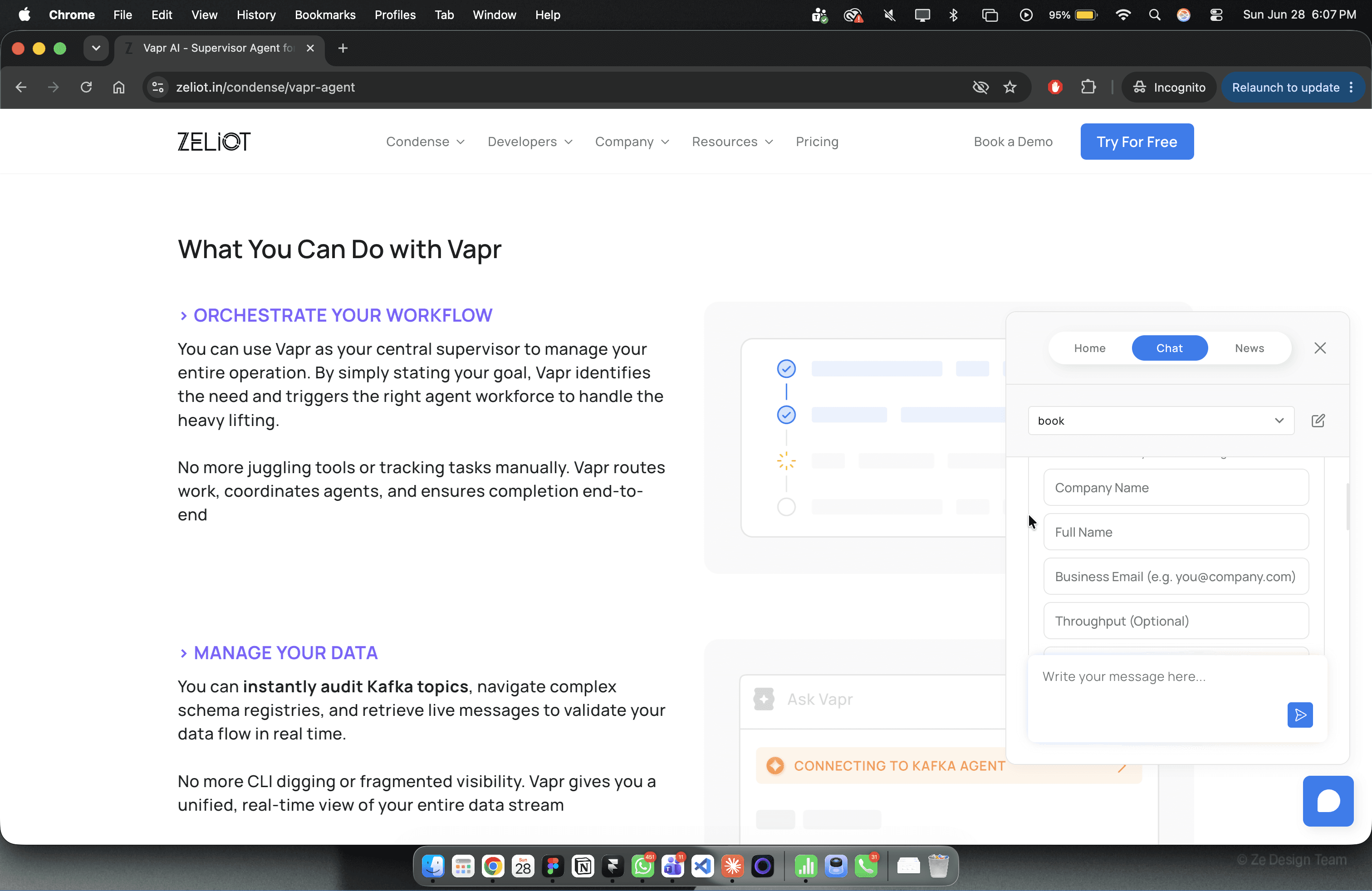This screenshot has height=891, width=1372.
Task: Go forward in browser history
Action: point(54,87)
